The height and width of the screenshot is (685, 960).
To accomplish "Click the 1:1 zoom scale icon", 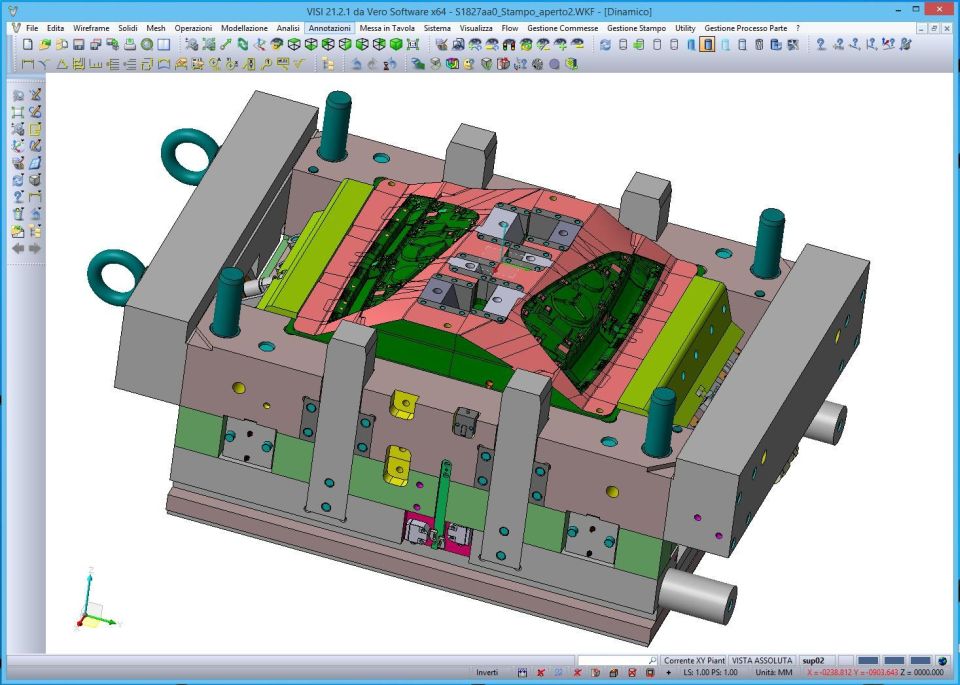I will click(x=413, y=44).
